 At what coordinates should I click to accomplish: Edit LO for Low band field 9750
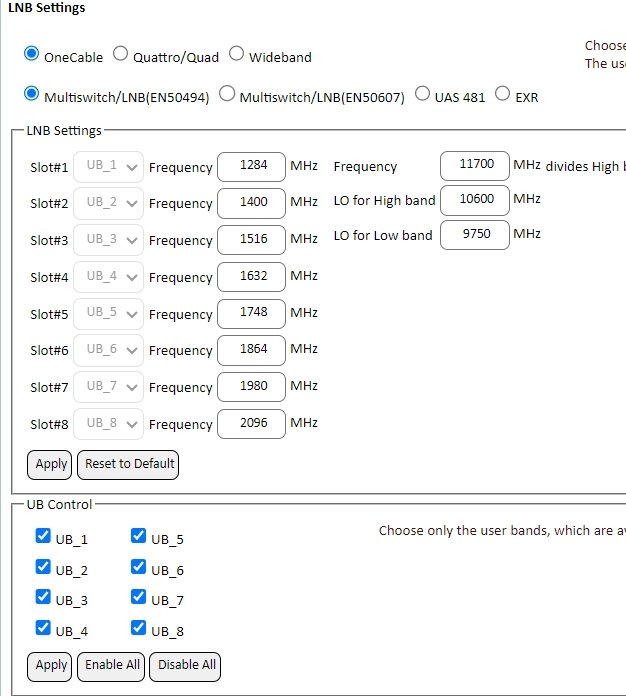click(x=475, y=235)
